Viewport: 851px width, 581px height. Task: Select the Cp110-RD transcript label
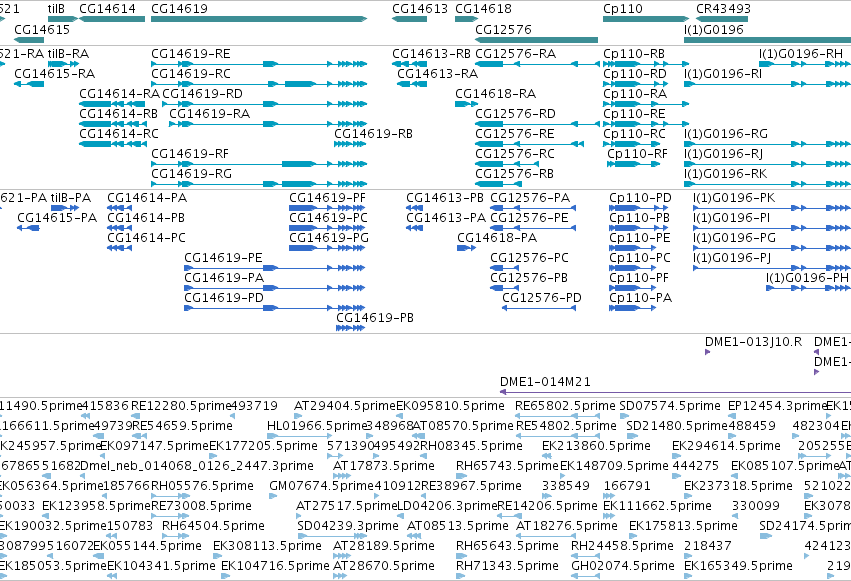click(x=634, y=74)
